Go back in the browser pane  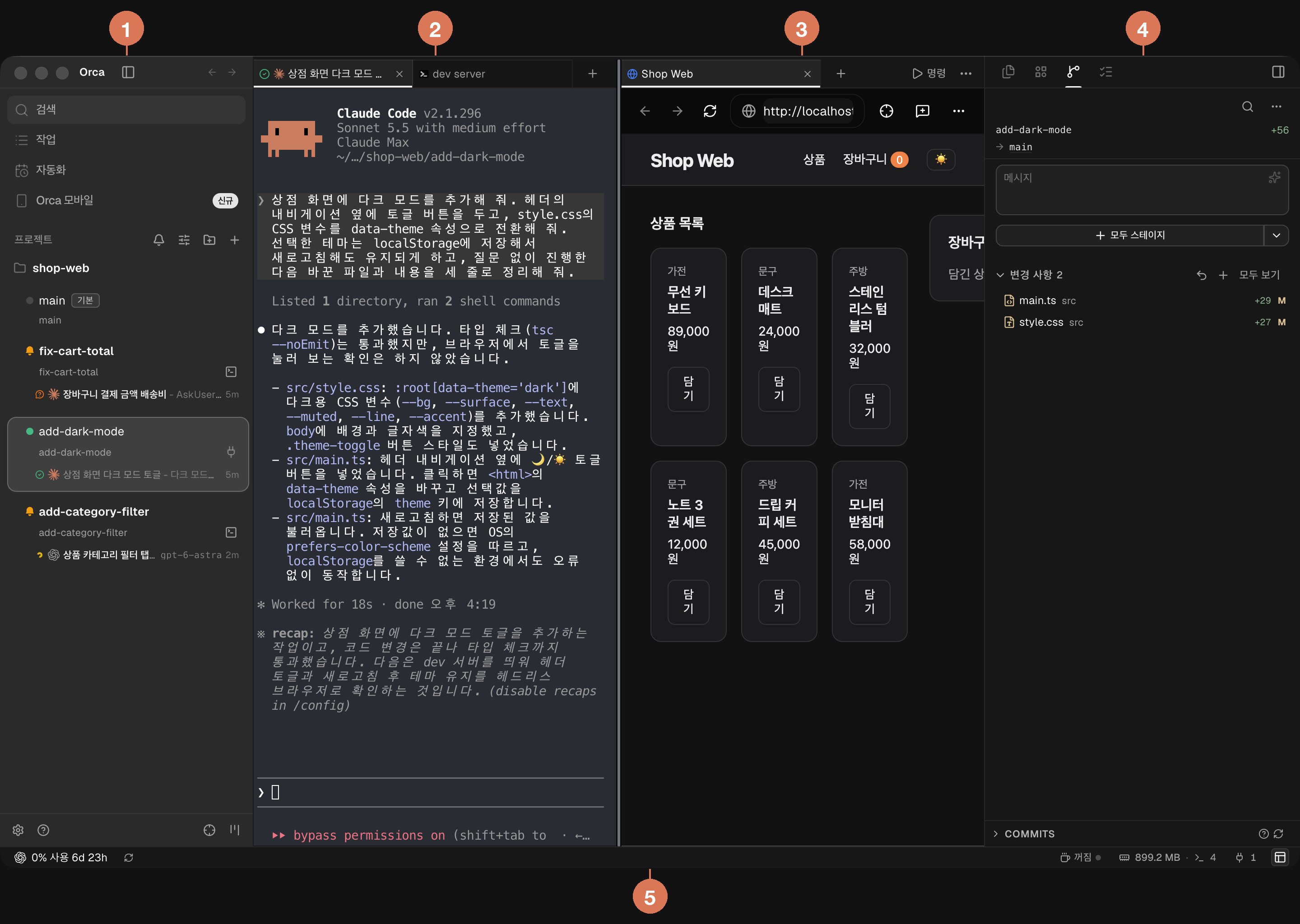pyautogui.click(x=645, y=111)
